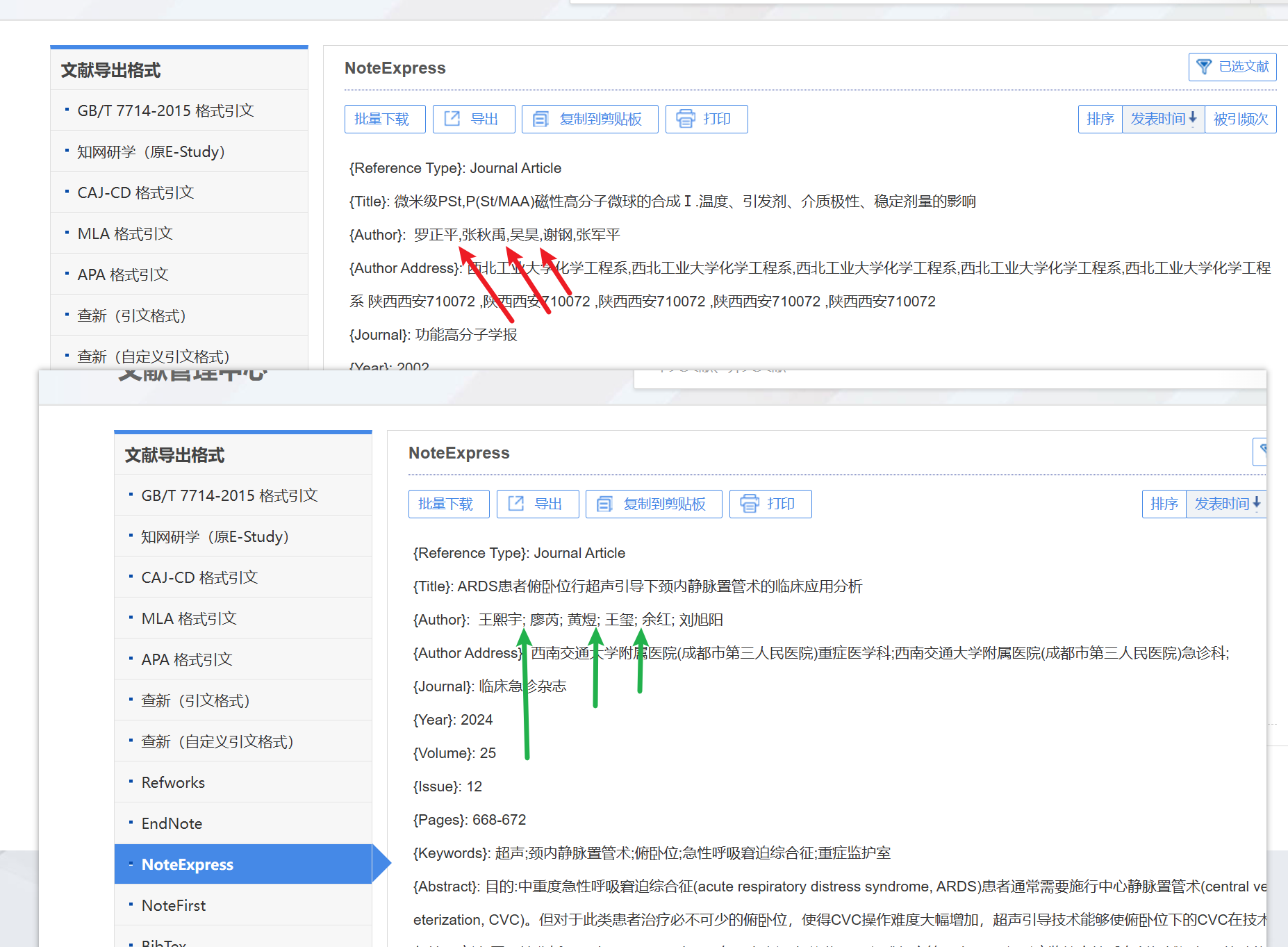
Task: Choose APA 格式引文 in bottom window
Action: [x=243, y=659]
